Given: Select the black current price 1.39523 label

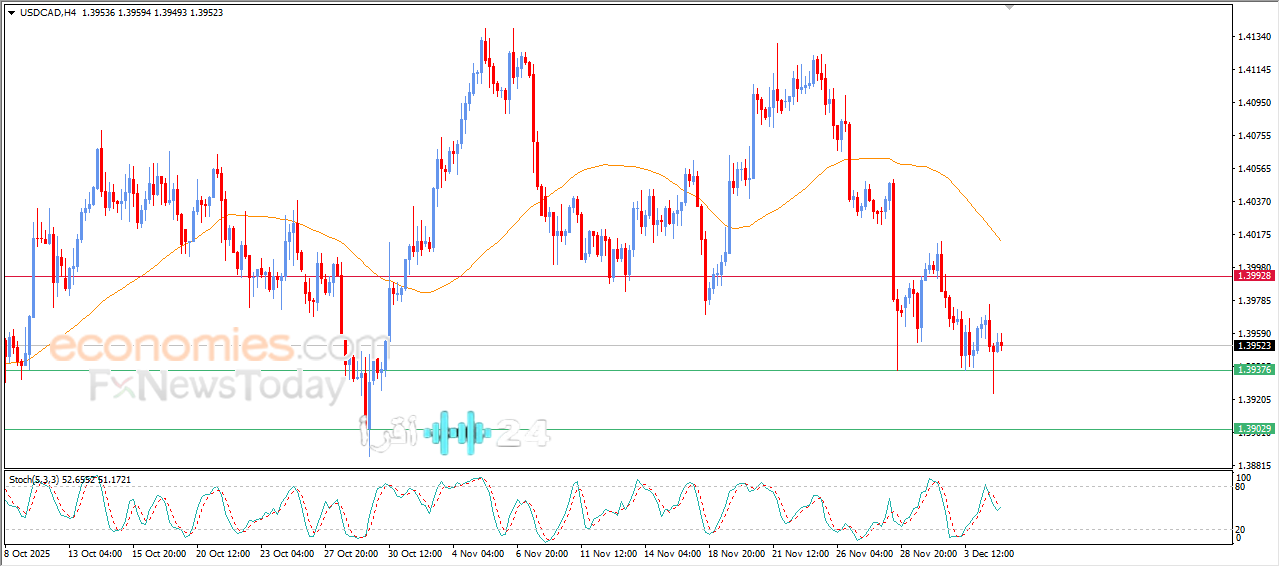Looking at the screenshot, I should click(x=1254, y=346).
